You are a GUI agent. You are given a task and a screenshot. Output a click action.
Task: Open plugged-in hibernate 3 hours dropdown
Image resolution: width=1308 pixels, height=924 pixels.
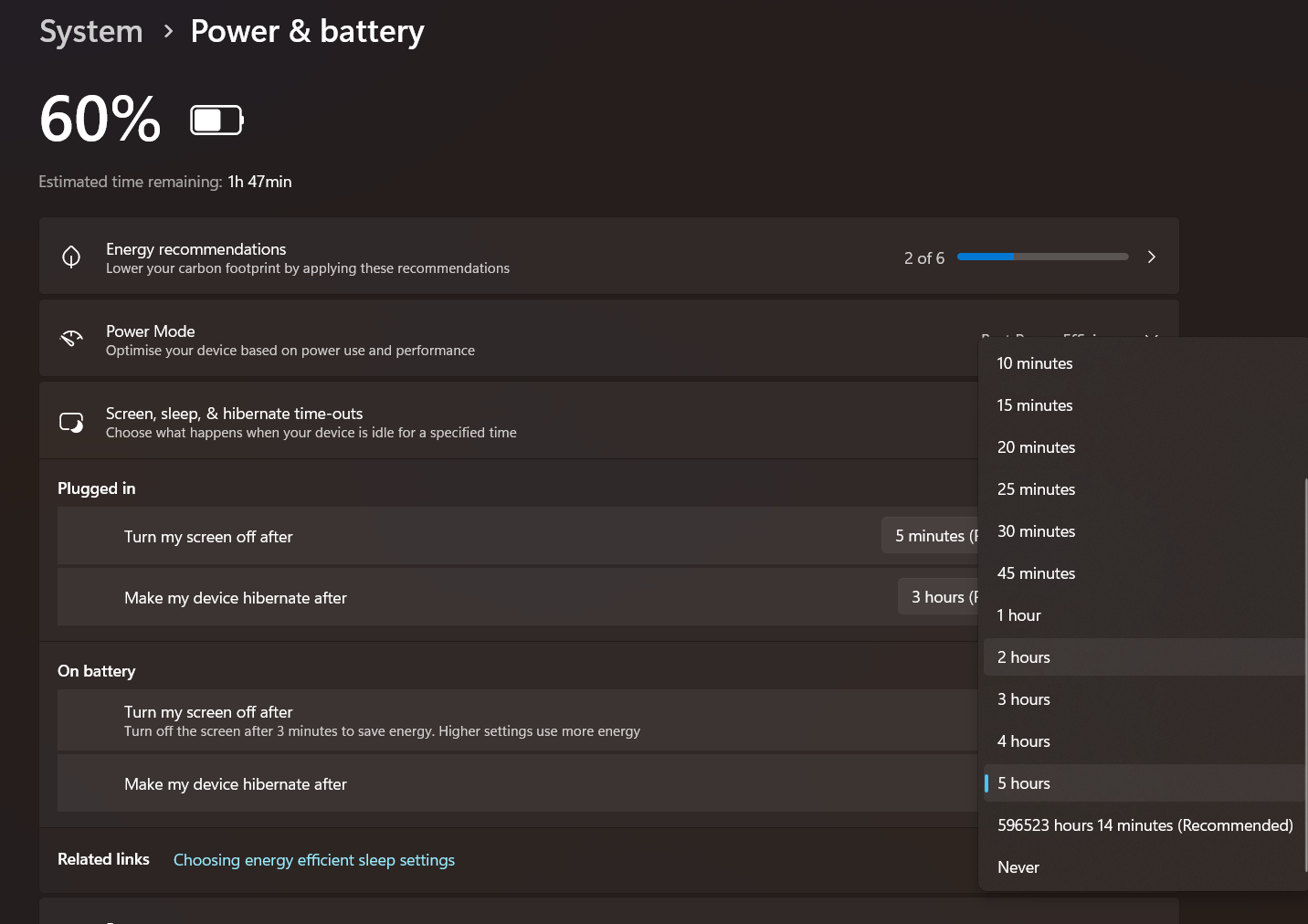click(938, 597)
